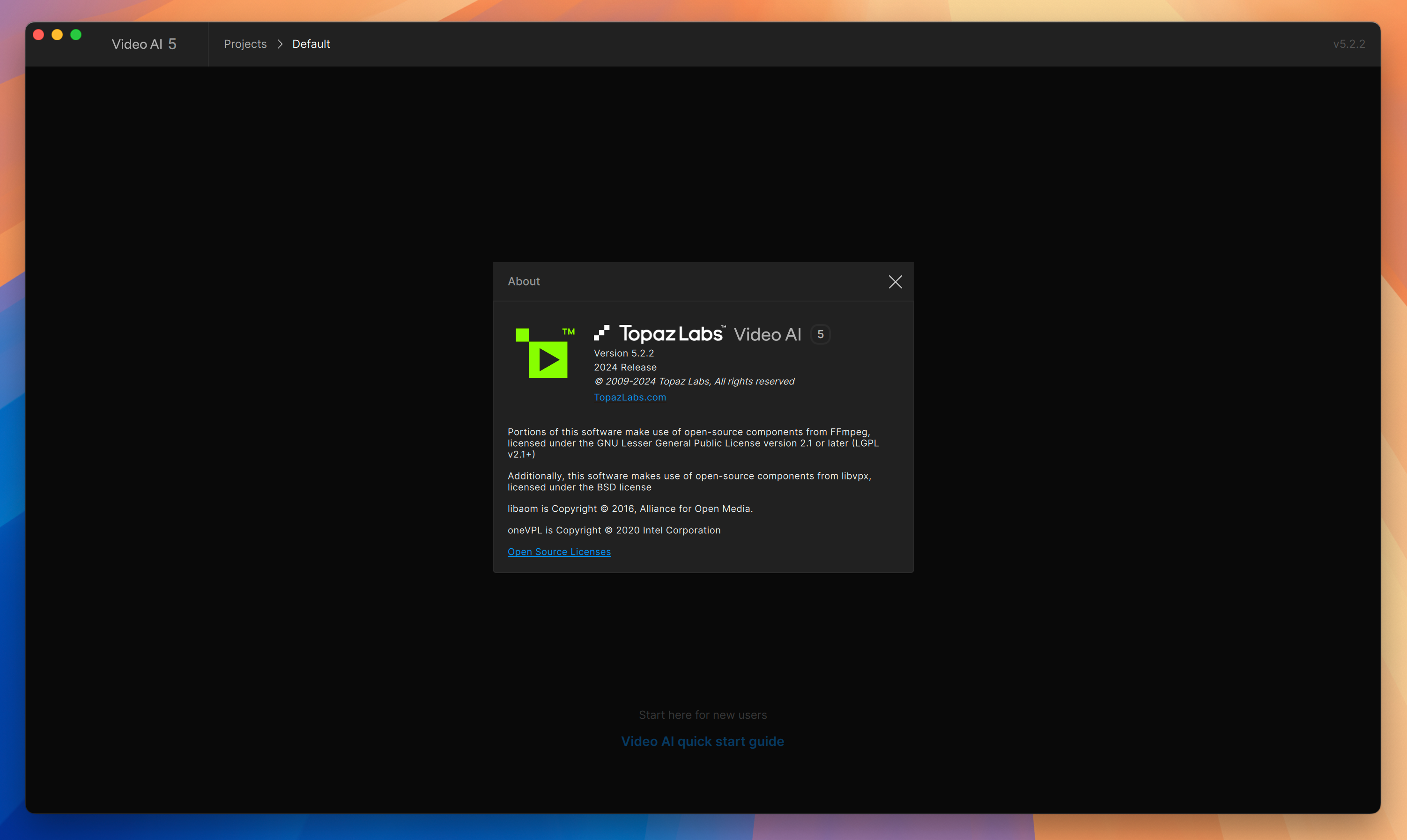Close the window with the red button
The height and width of the screenshot is (840, 1407).
coord(38,35)
